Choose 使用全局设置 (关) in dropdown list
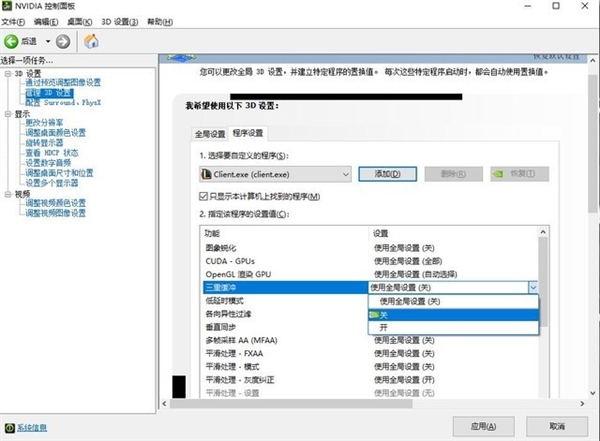This screenshot has height=441, width=600. 453,301
